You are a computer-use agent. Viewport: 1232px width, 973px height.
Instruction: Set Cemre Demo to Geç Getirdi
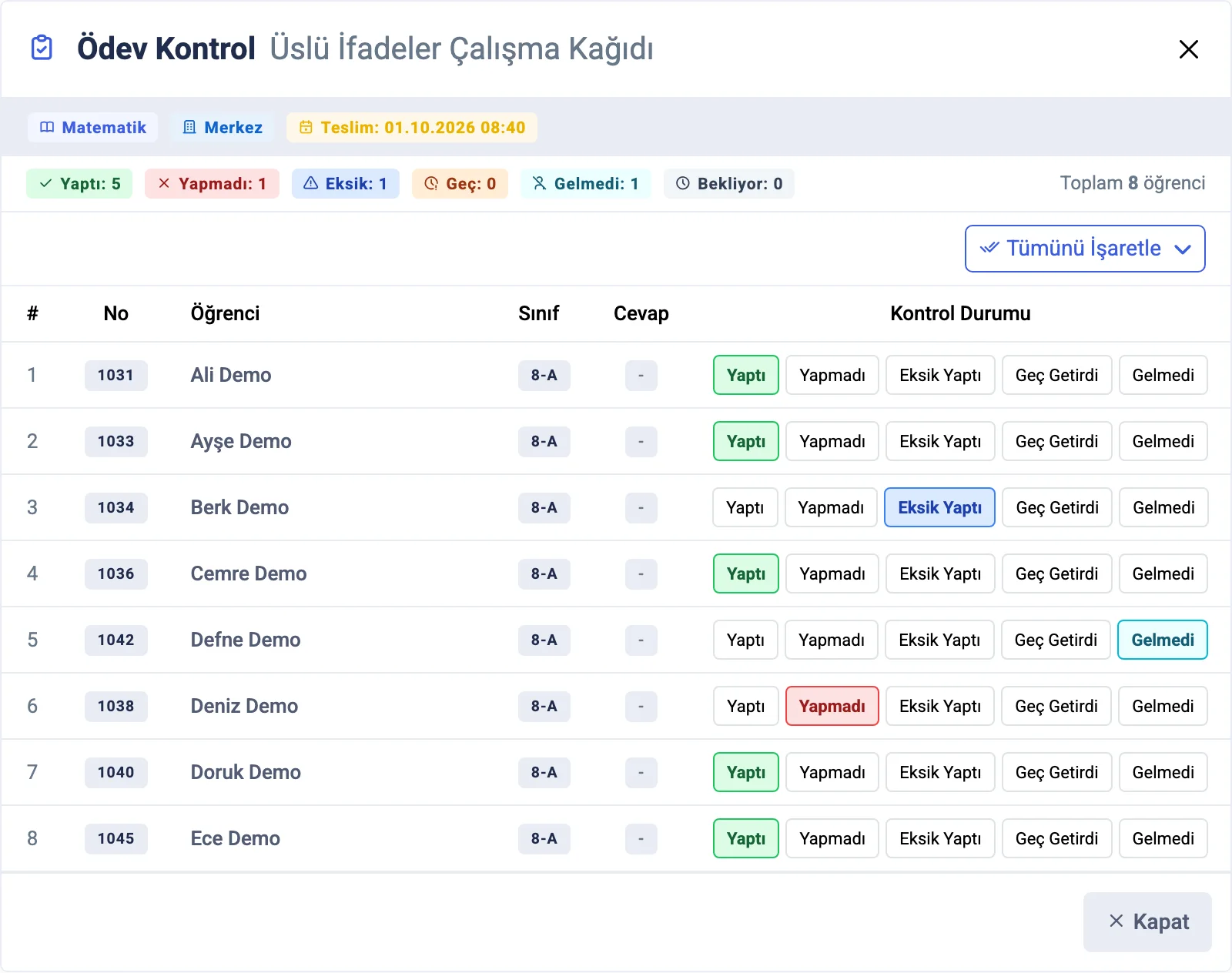(1056, 573)
